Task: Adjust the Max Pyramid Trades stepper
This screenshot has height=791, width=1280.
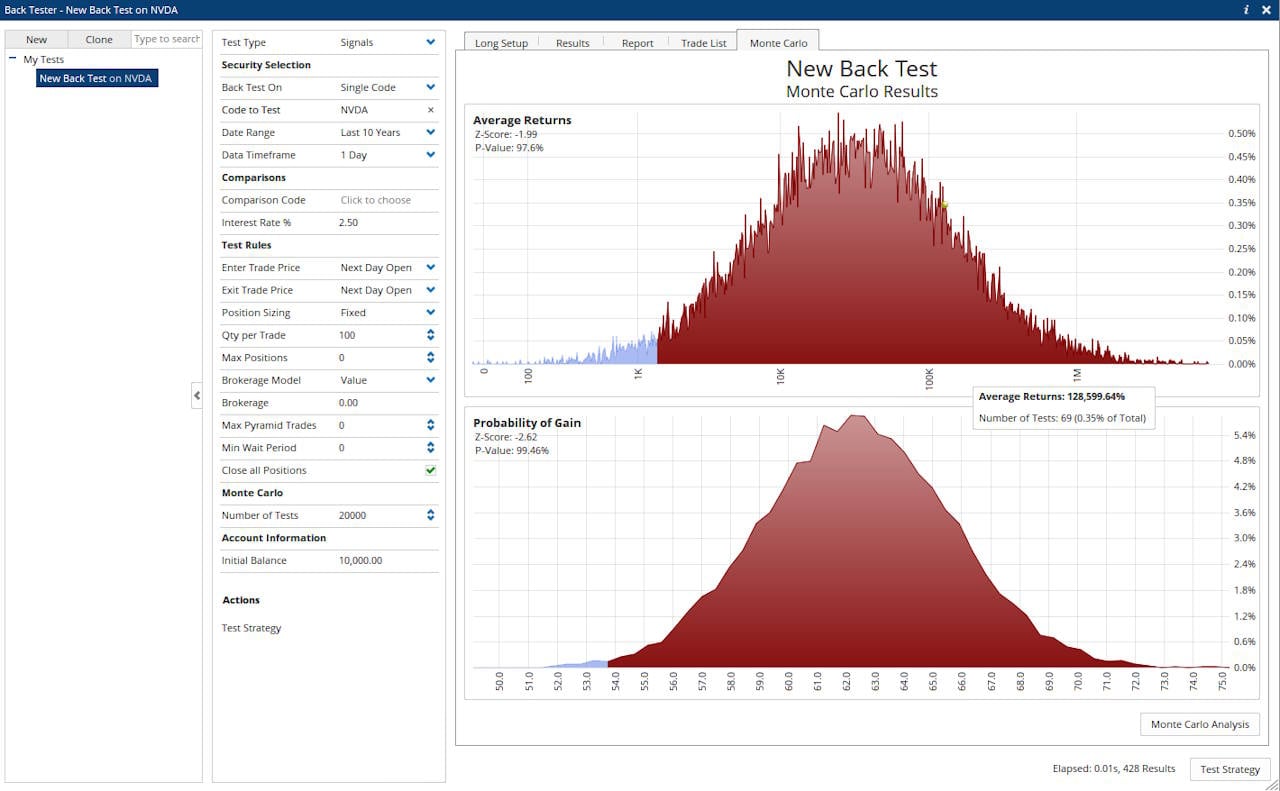Action: pyautogui.click(x=431, y=425)
